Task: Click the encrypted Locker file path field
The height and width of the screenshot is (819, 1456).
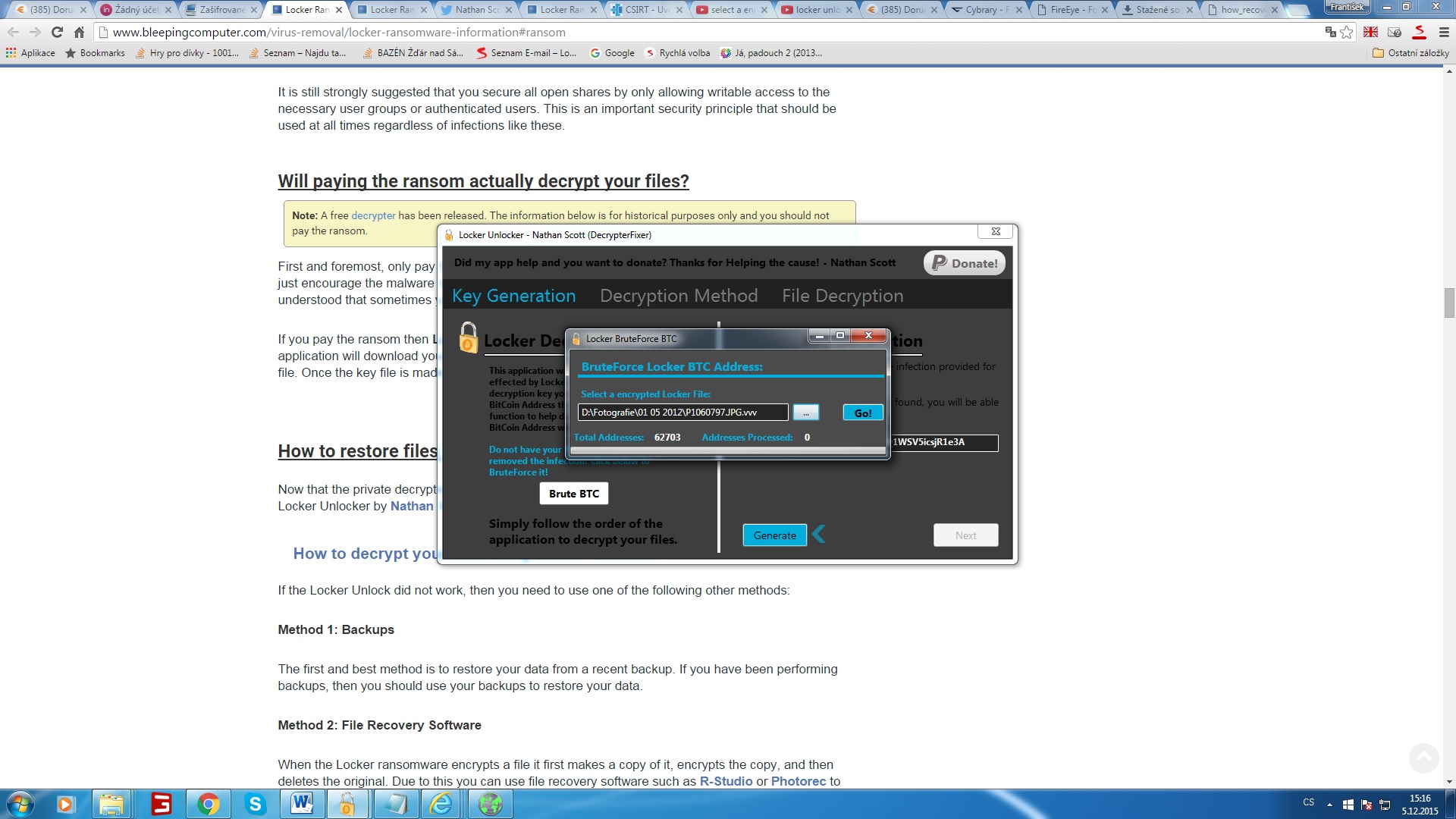Action: coord(682,413)
